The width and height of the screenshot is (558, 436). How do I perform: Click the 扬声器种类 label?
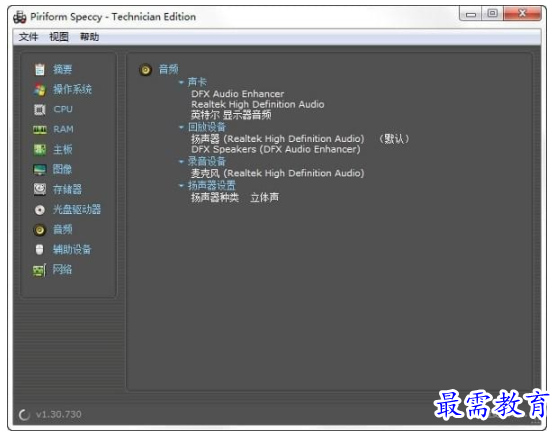point(215,198)
